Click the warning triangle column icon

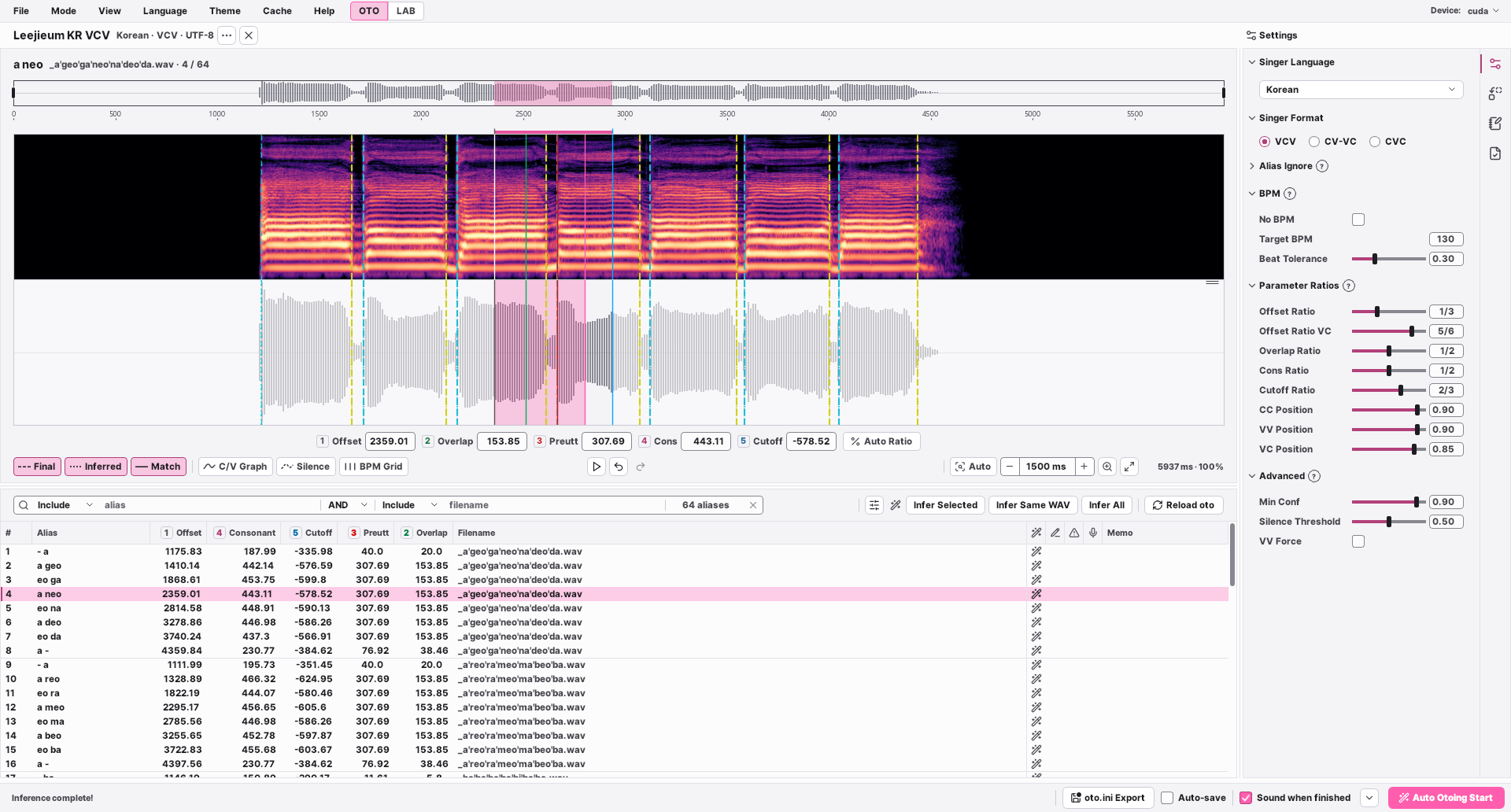click(1074, 533)
